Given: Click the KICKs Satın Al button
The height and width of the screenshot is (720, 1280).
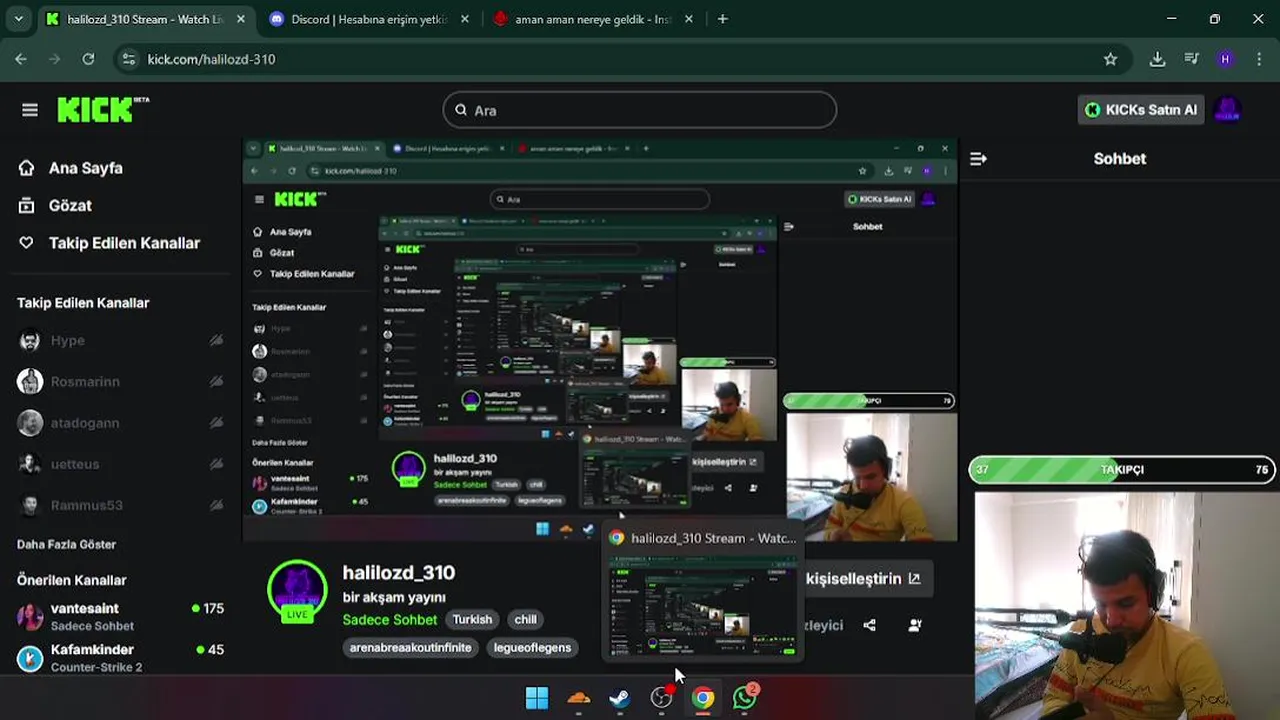Looking at the screenshot, I should tap(1141, 110).
